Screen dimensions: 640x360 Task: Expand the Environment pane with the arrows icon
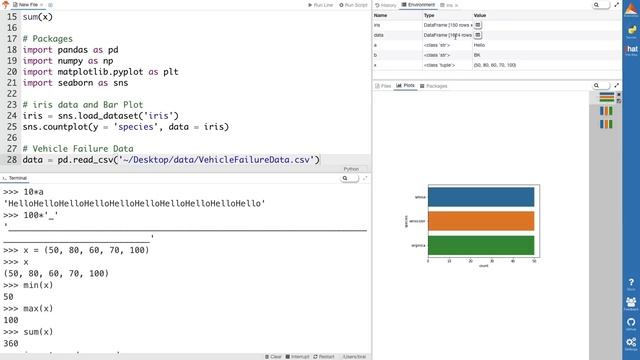617,5
